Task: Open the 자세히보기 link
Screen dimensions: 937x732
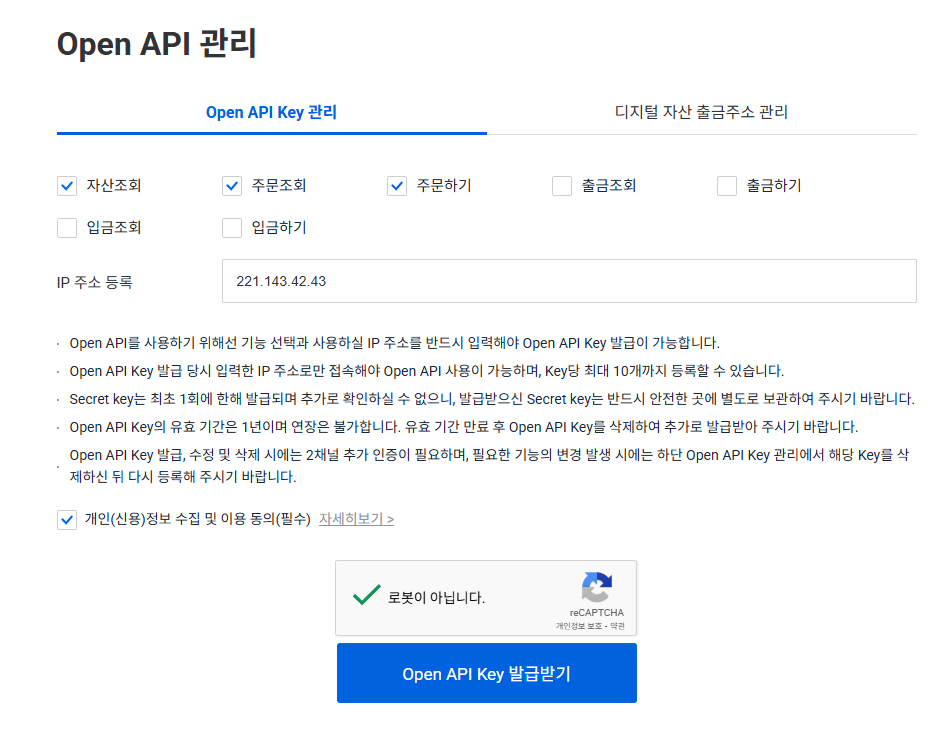Action: pyautogui.click(x=351, y=520)
